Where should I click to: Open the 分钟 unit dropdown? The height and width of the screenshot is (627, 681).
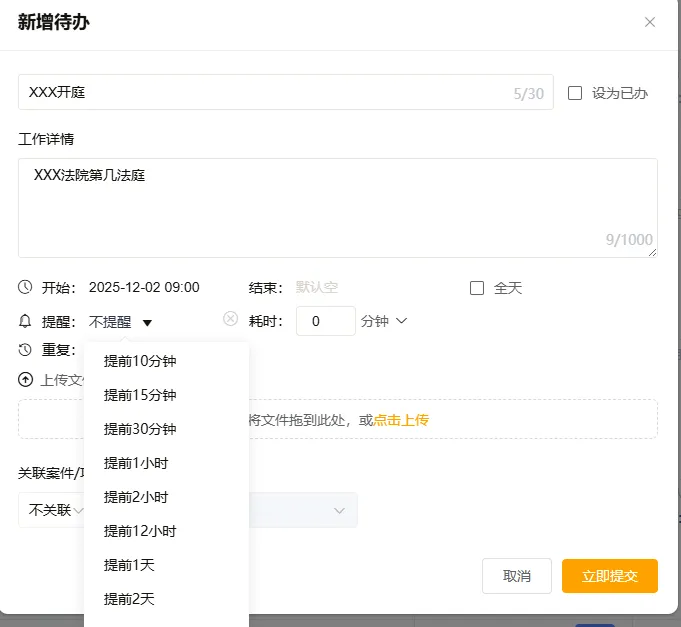[384, 321]
